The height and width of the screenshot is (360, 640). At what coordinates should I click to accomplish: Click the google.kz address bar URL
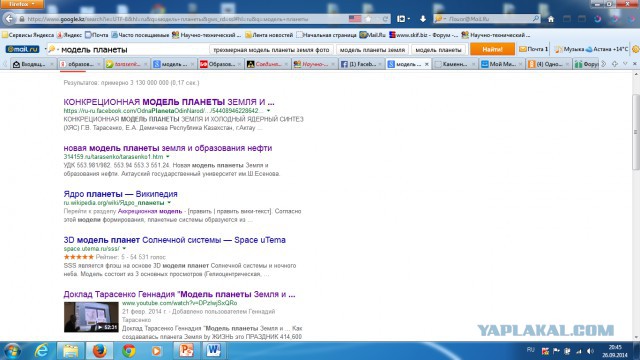tap(167, 19)
